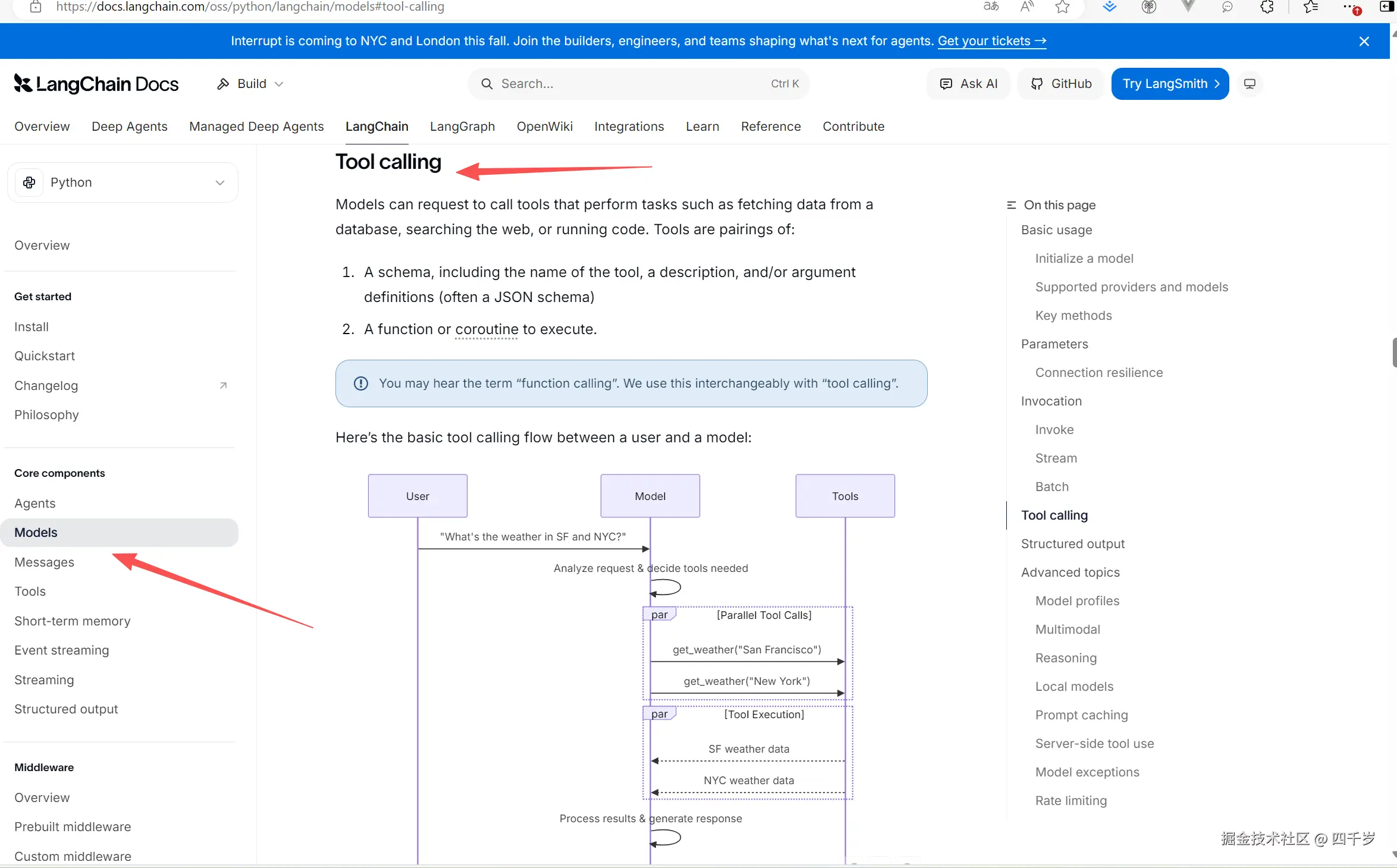
Task: Open Ask AI assistant
Action: (968, 84)
